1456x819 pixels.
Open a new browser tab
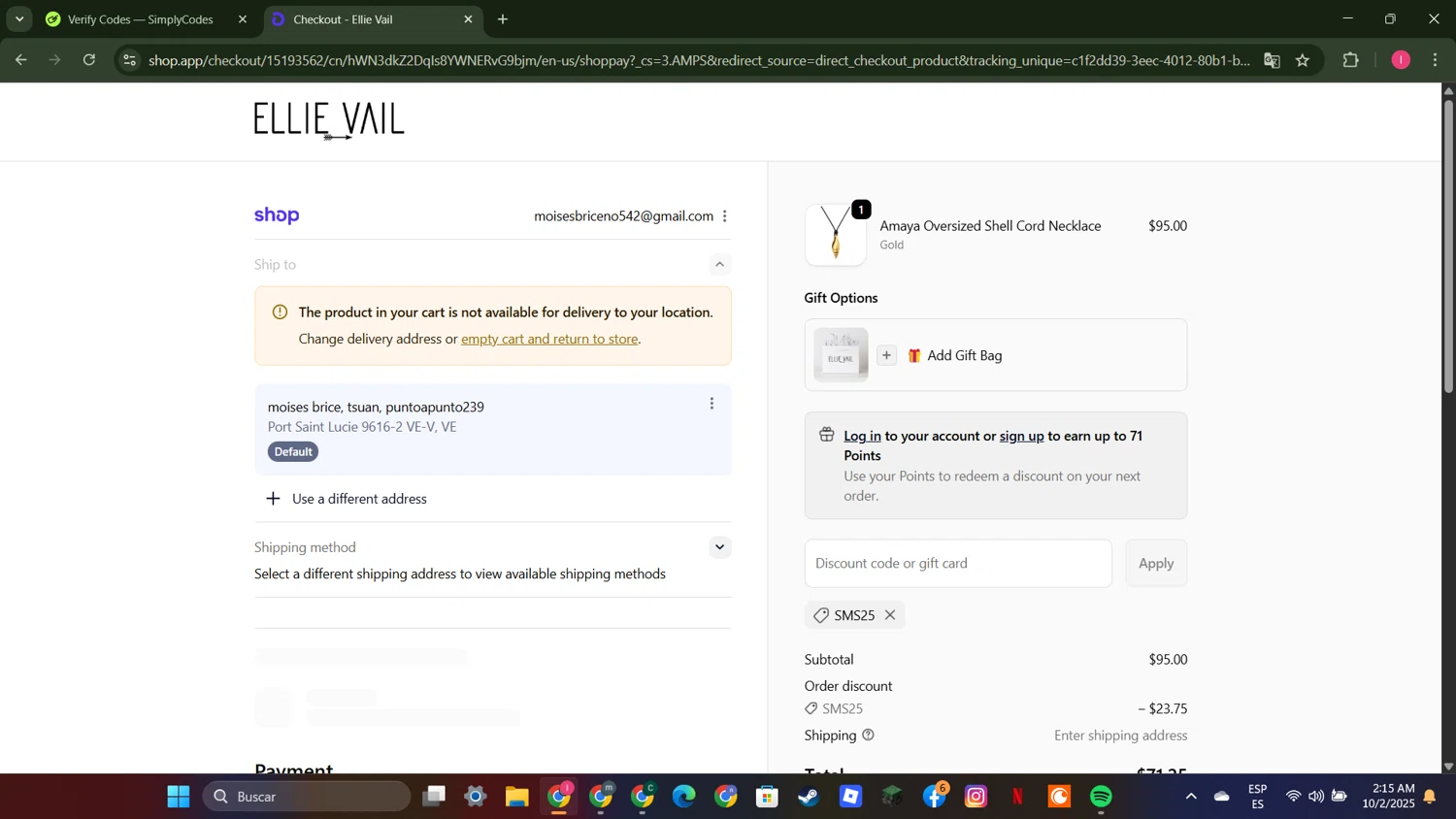[503, 19]
